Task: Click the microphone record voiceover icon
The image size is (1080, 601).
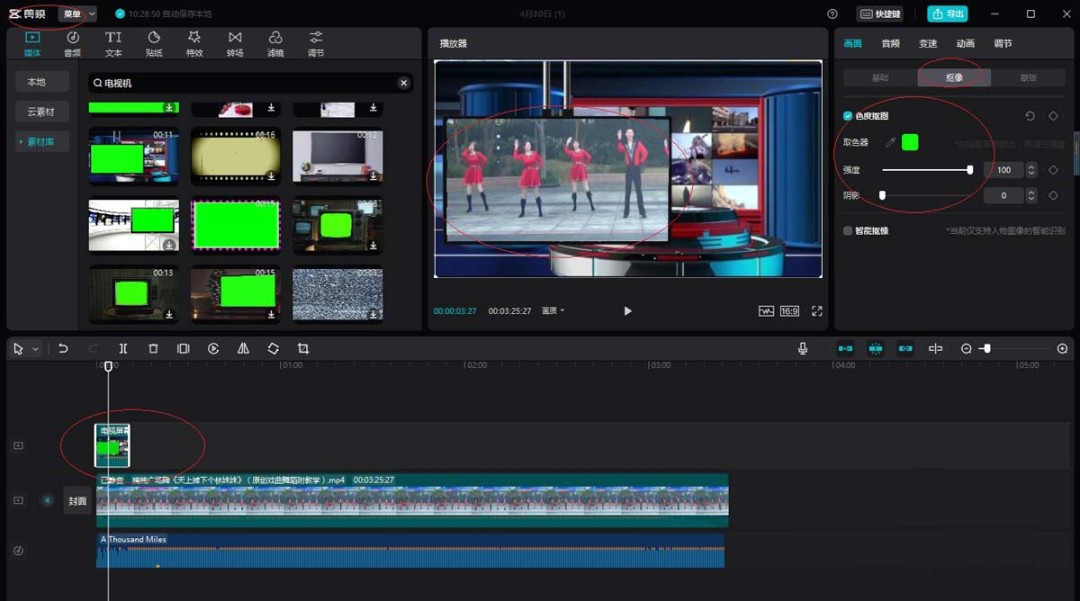Action: (x=802, y=349)
